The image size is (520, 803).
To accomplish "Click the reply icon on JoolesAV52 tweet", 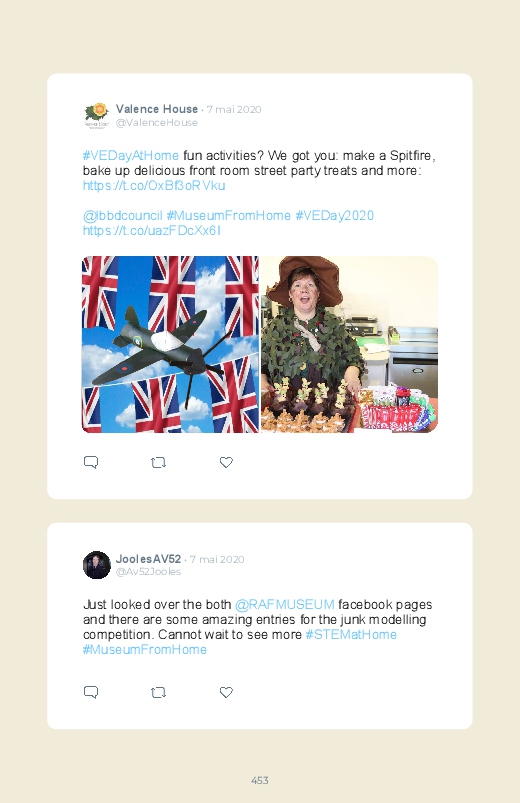I will [91, 692].
